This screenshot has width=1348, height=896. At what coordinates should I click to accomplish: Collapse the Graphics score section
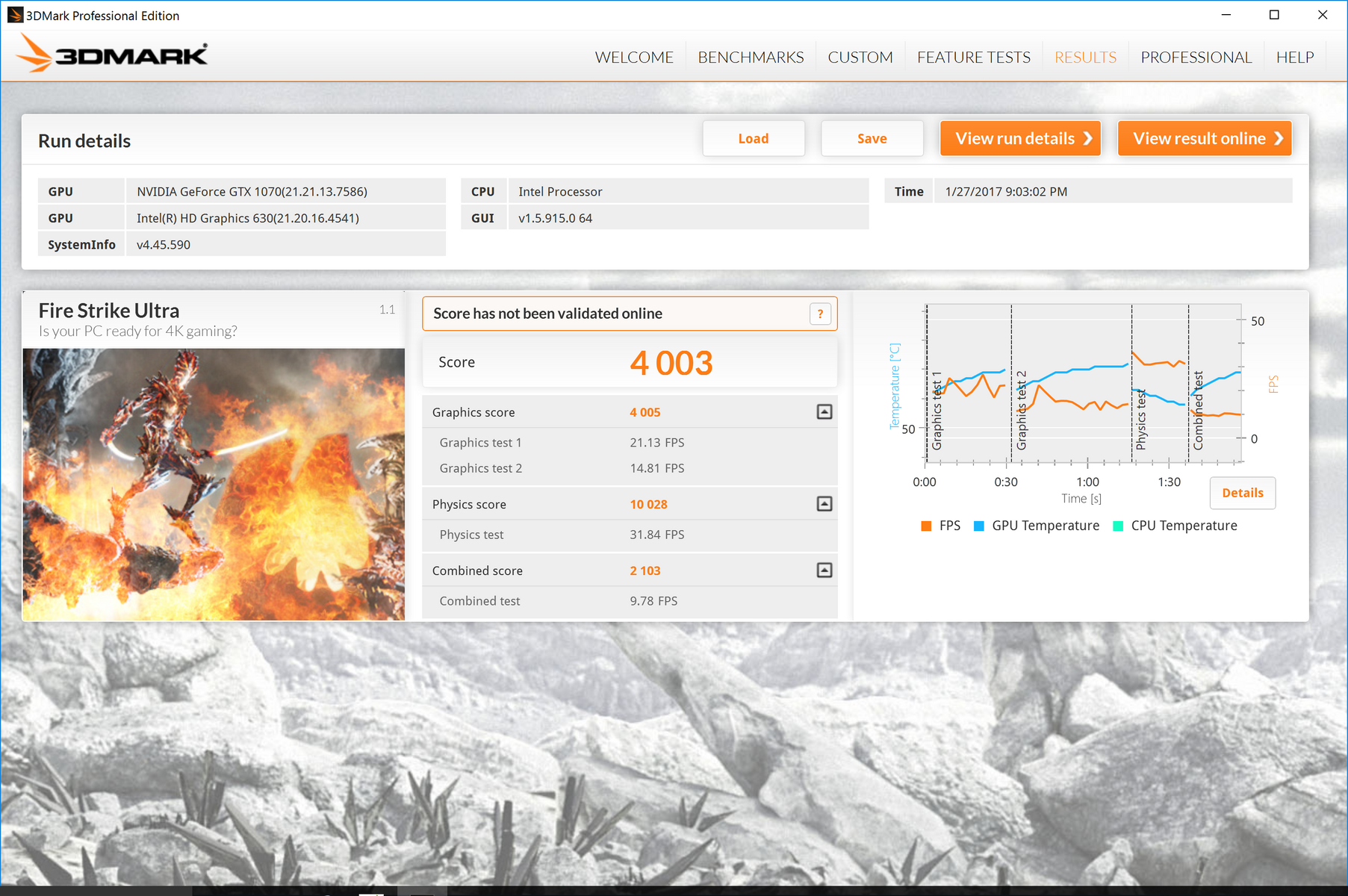pyautogui.click(x=824, y=412)
